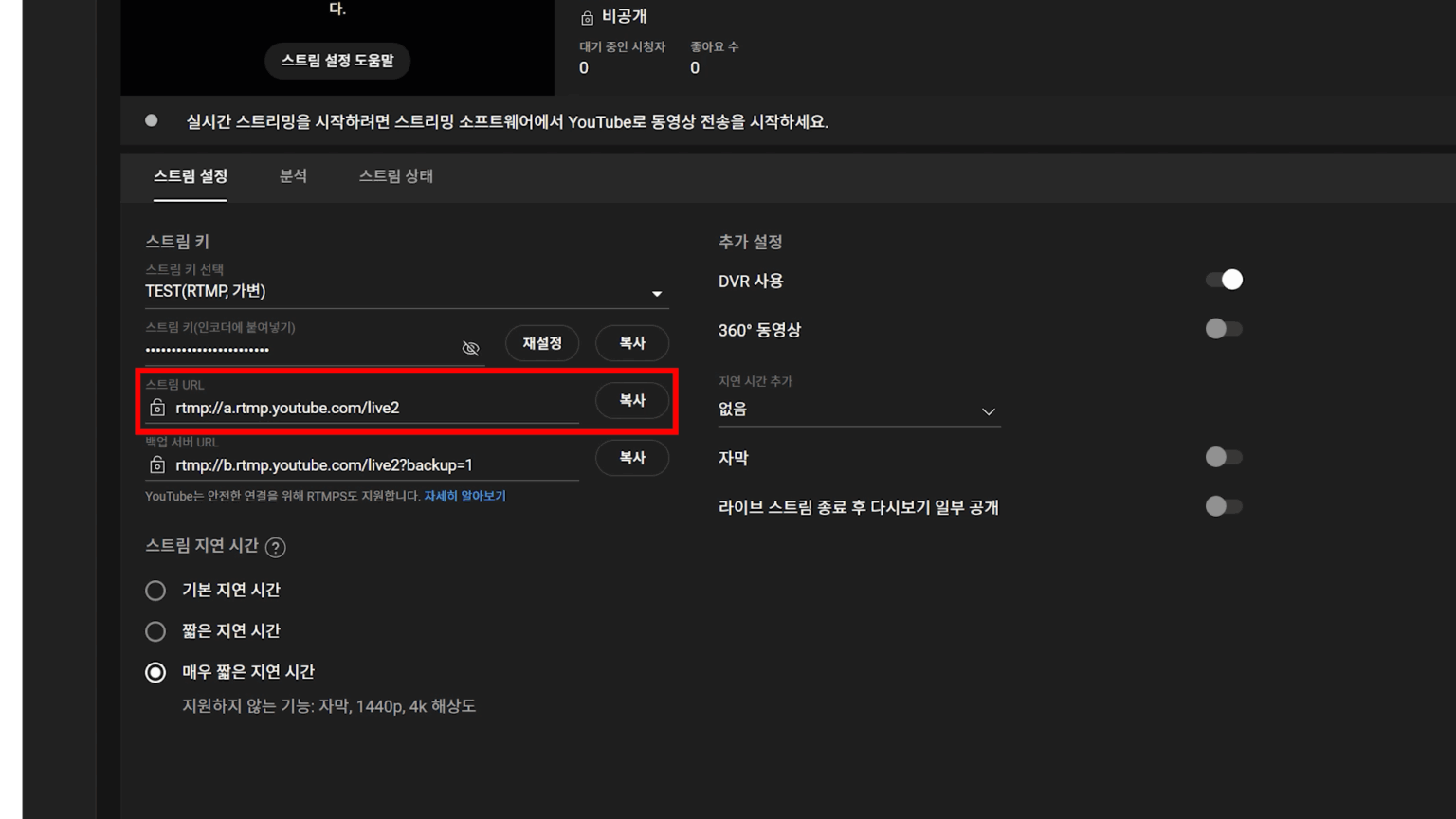The image size is (1456, 819).
Task: Select the 기본 지연 시간 radio button
Action: [155, 590]
